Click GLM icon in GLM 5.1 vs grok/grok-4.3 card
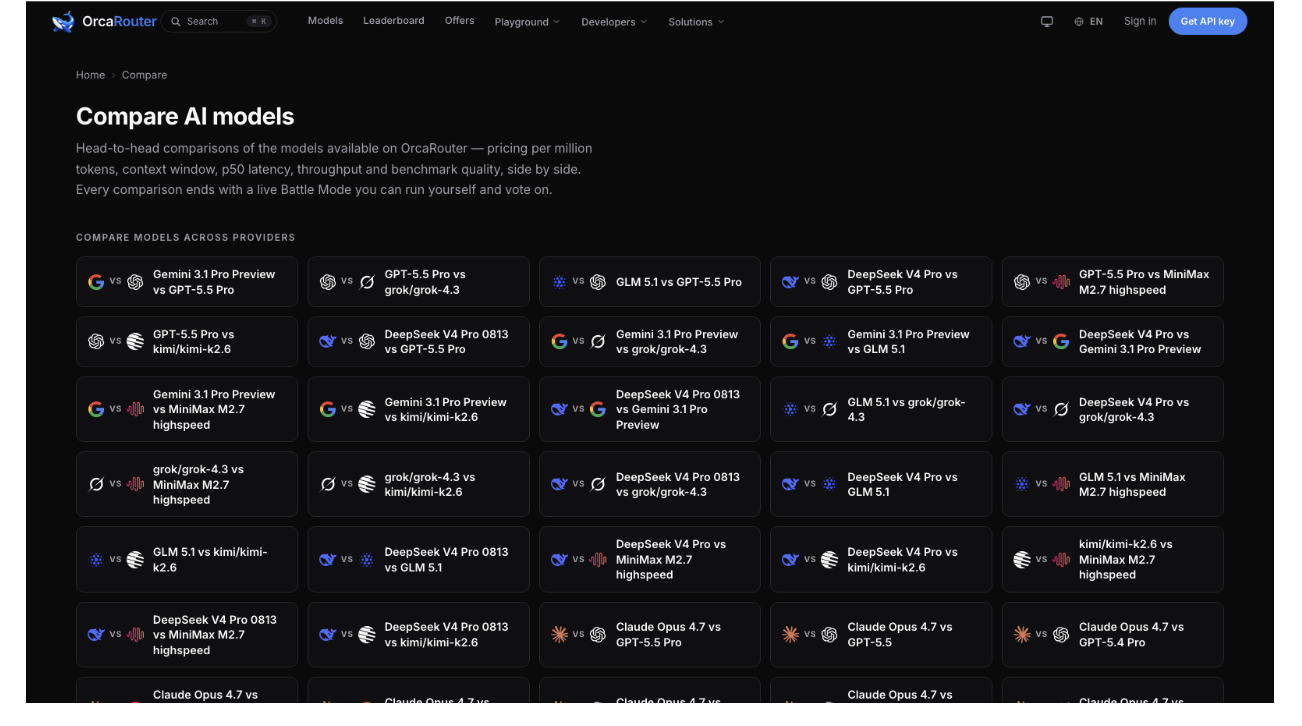 pyautogui.click(x=790, y=409)
